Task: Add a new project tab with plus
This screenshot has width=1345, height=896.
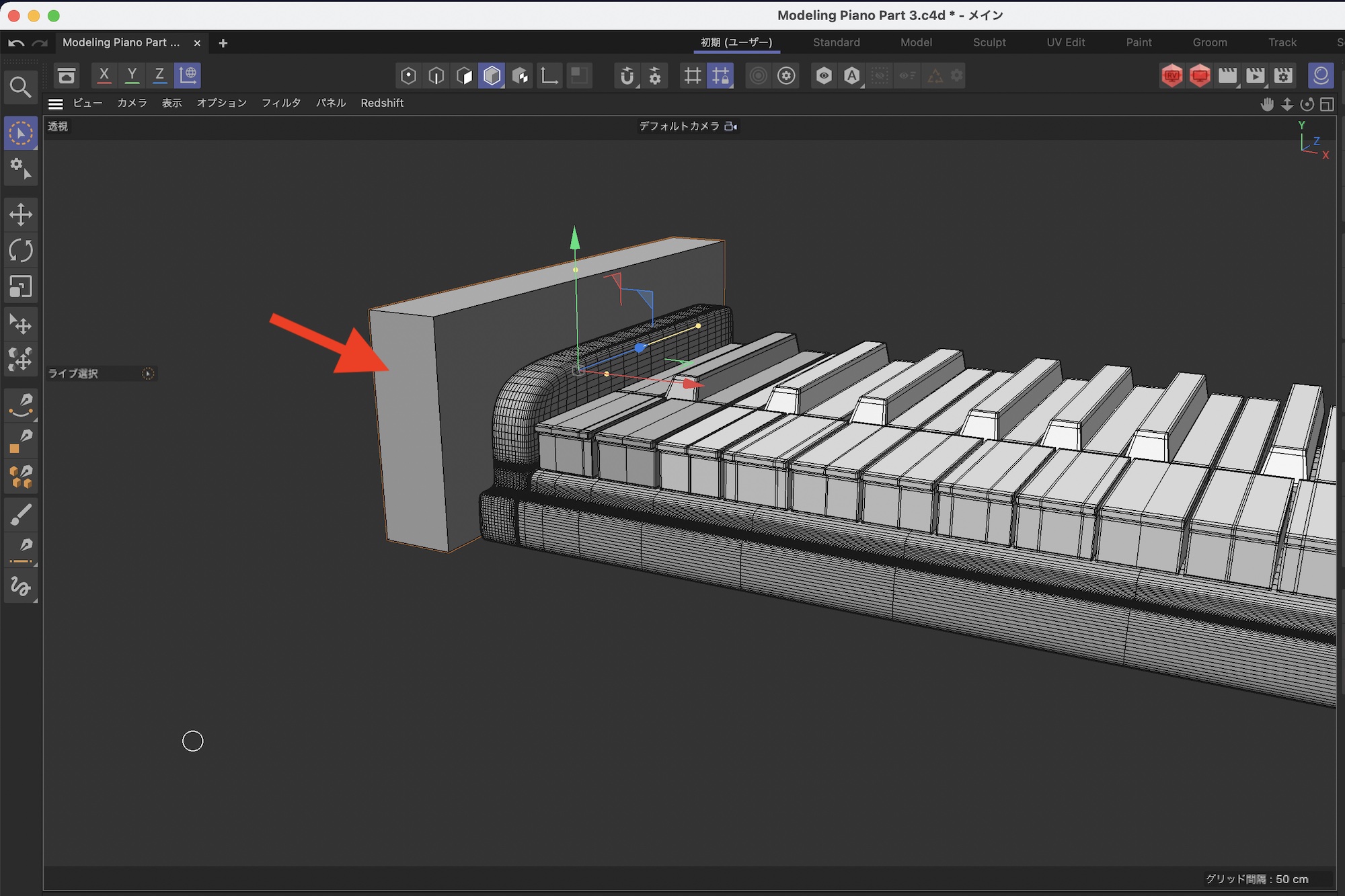Action: click(x=223, y=43)
